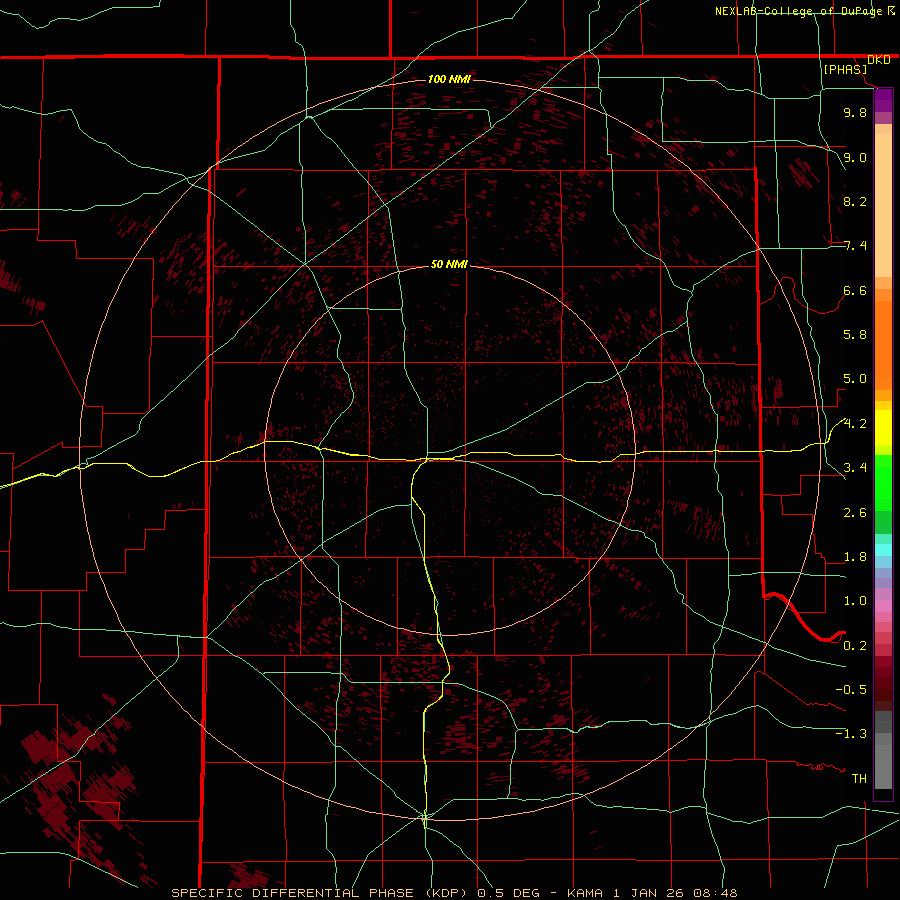Select the "100 NMI" range ring label

click(449, 79)
